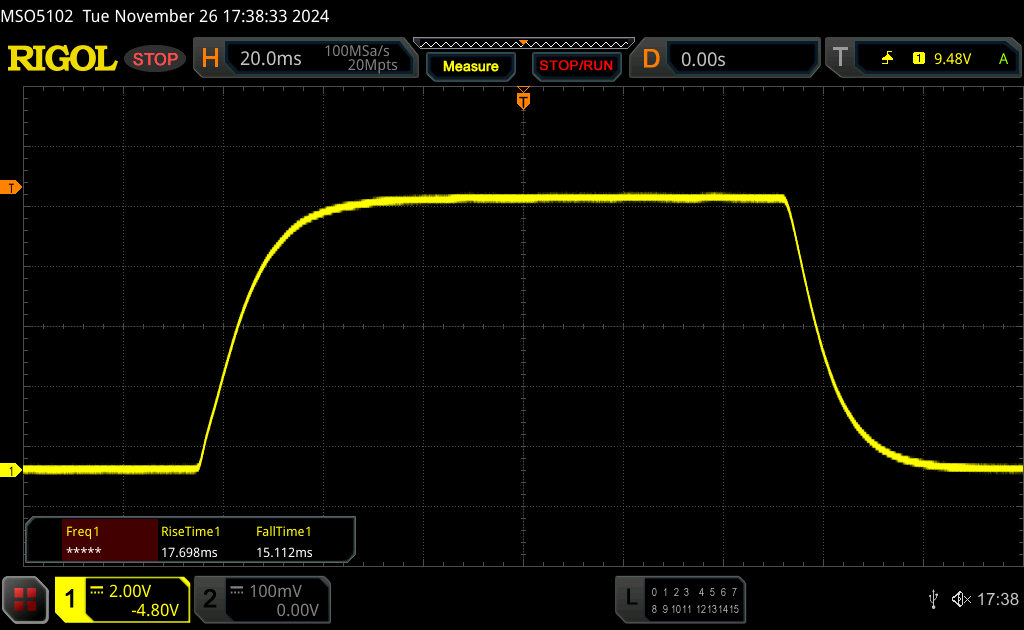Open the function navigation grid icon
Image resolution: width=1024 pixels, height=630 pixels.
(x=24, y=599)
